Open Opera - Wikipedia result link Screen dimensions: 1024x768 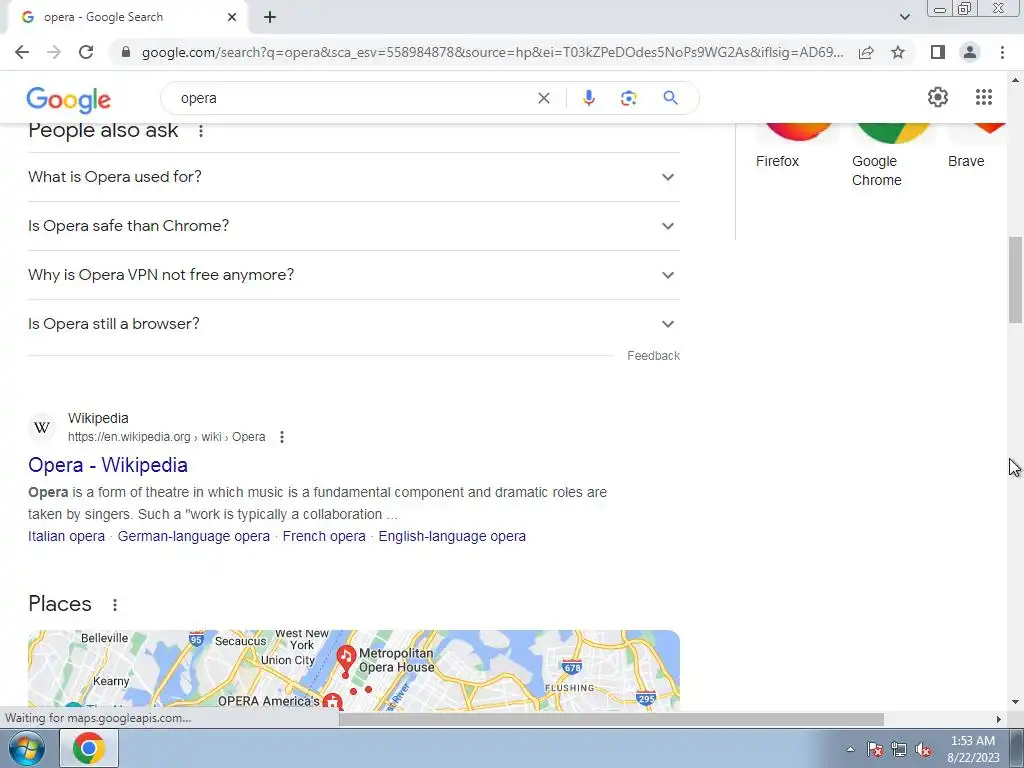108,465
